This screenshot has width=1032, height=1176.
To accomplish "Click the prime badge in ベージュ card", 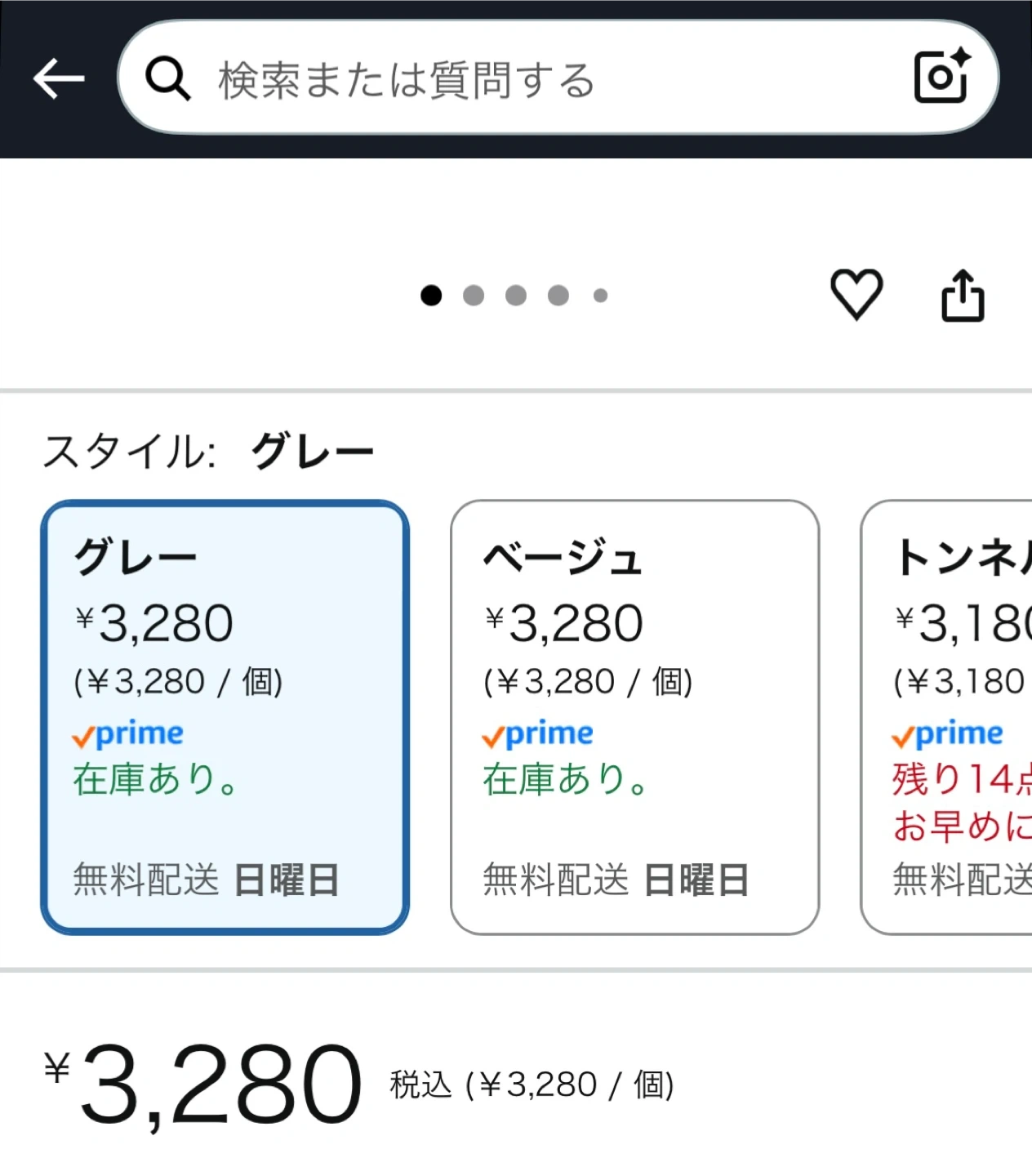I will tap(538, 735).
